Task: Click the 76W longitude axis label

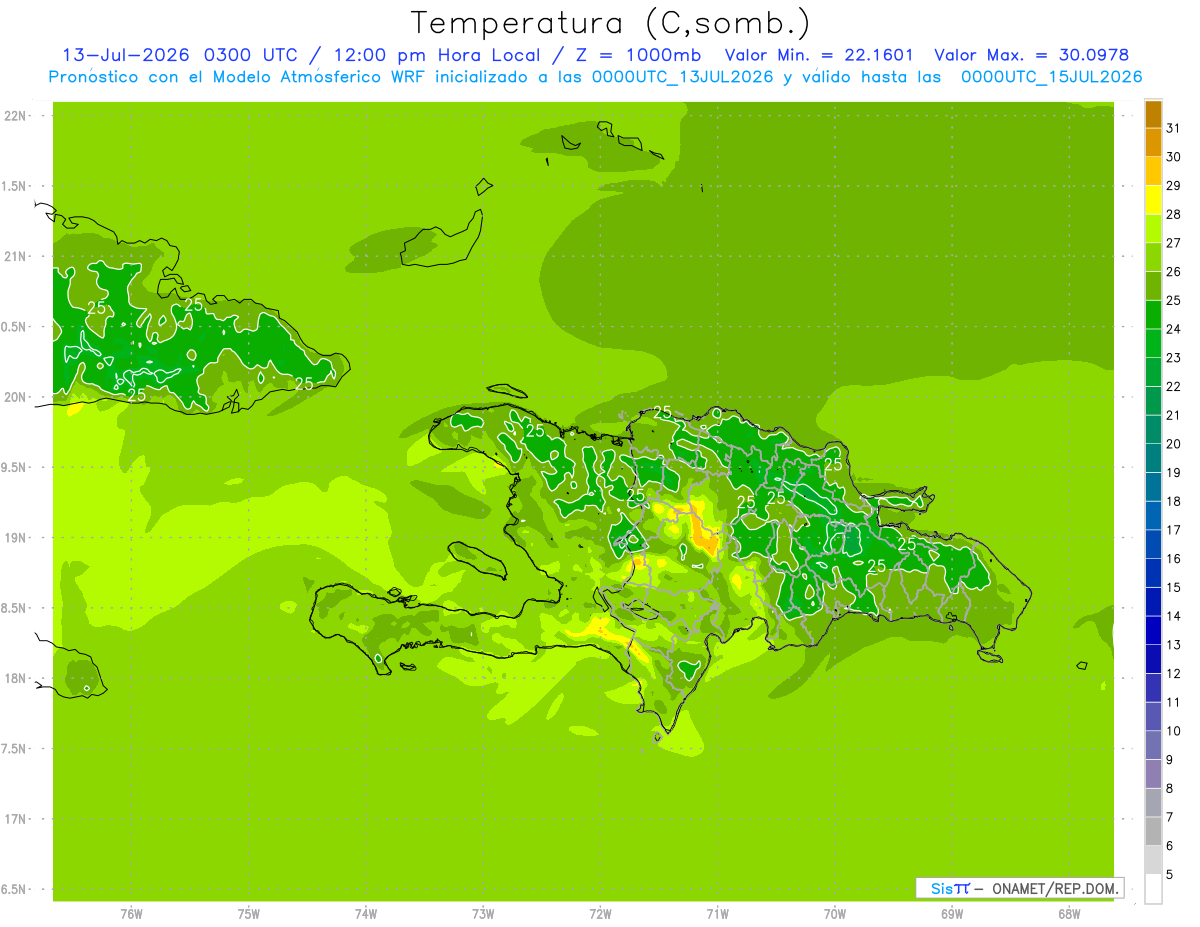Action: pyautogui.click(x=131, y=913)
